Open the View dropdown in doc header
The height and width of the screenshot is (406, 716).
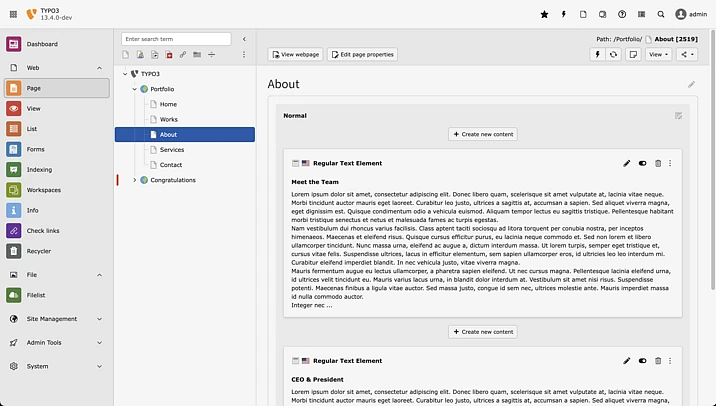point(658,54)
